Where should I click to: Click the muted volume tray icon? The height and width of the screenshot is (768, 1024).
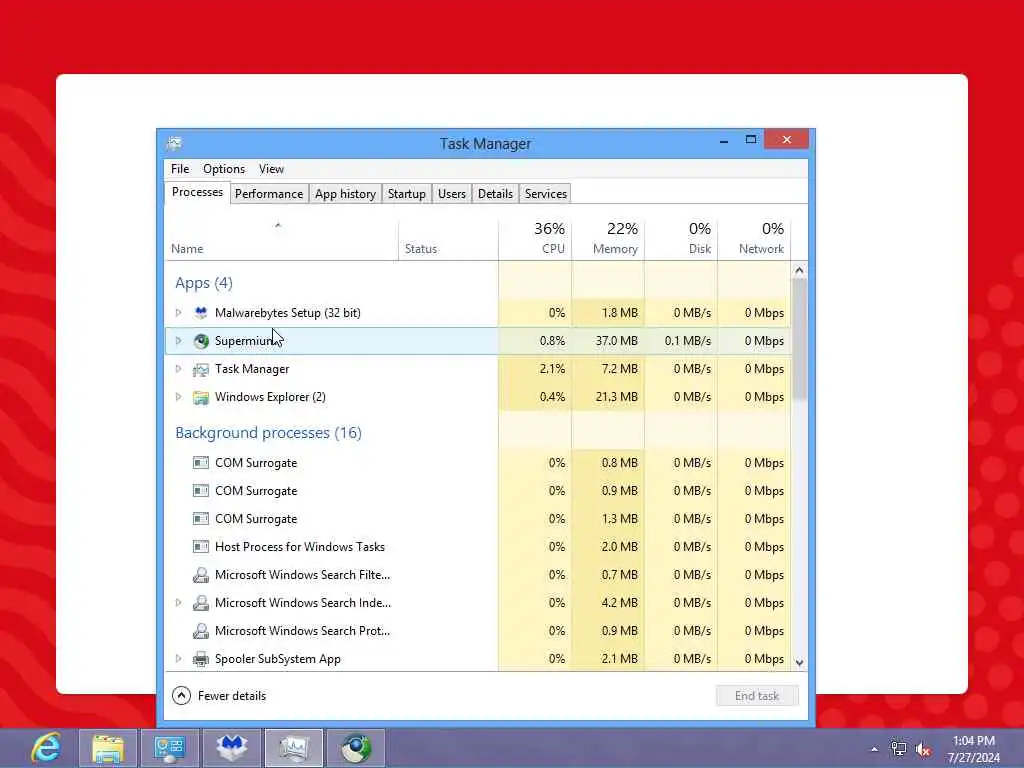(923, 749)
